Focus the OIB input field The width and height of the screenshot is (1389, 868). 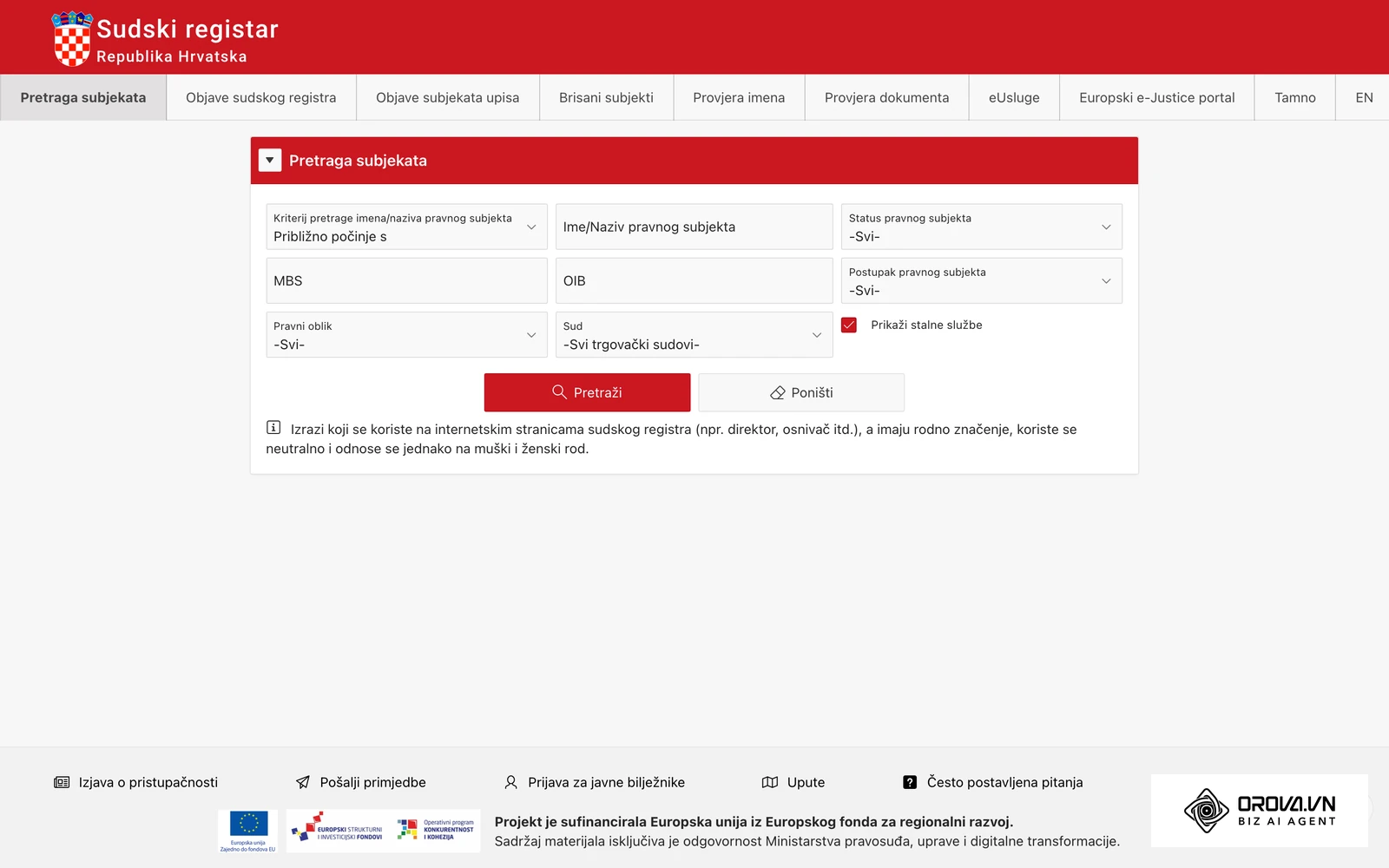pyautogui.click(x=694, y=280)
